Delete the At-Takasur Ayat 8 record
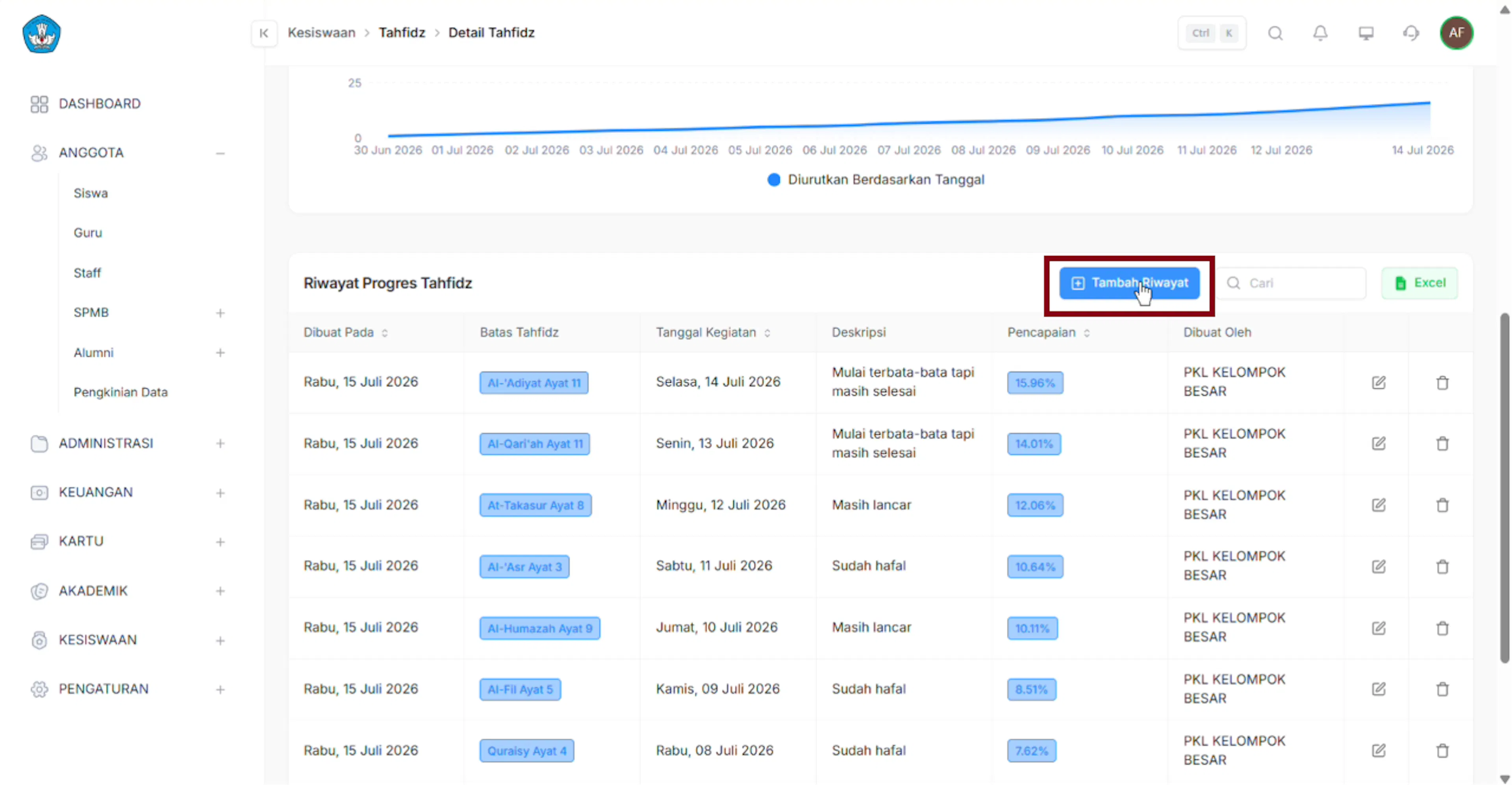1512x785 pixels. pyautogui.click(x=1442, y=505)
